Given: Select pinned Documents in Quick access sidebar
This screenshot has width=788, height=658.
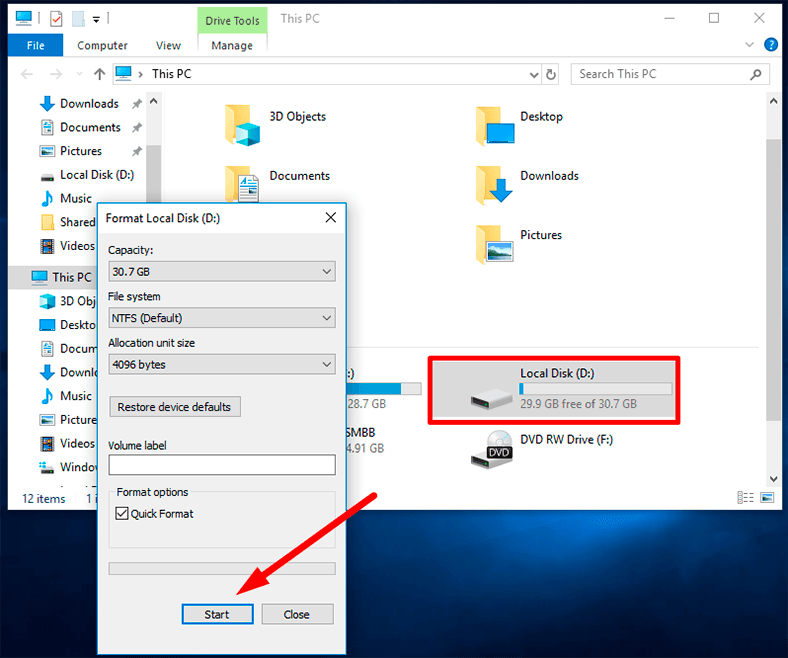Looking at the screenshot, I should coord(90,127).
